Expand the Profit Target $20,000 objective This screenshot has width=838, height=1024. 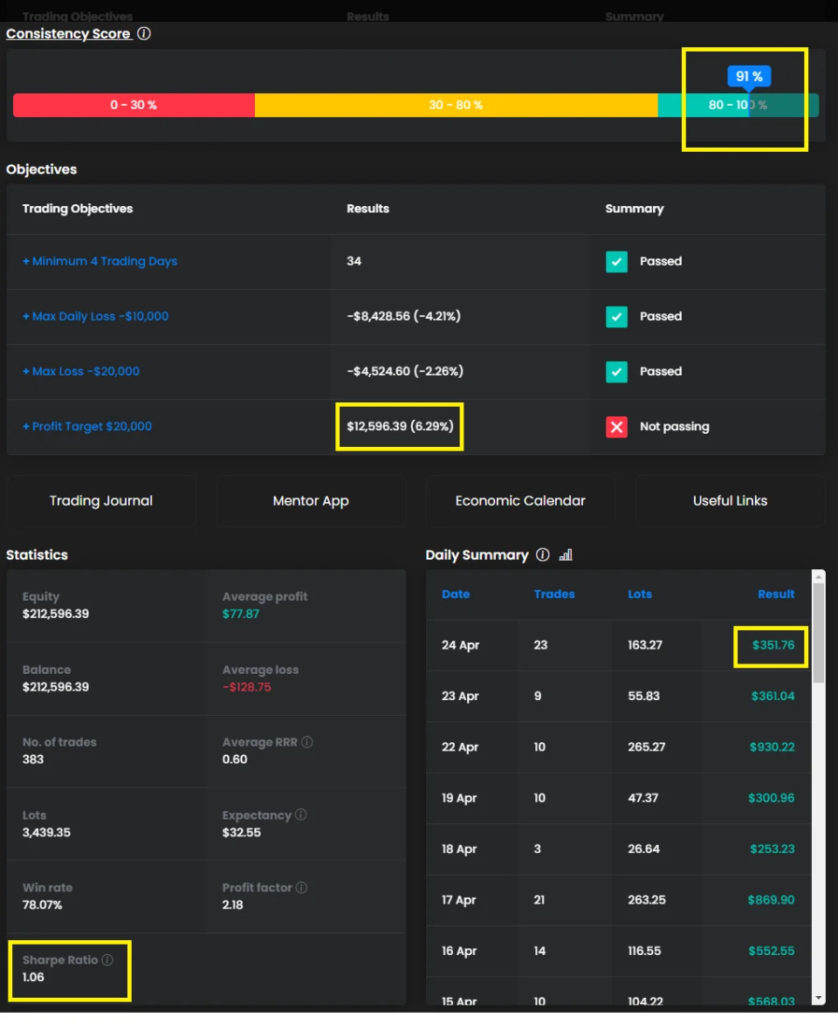click(x=88, y=427)
